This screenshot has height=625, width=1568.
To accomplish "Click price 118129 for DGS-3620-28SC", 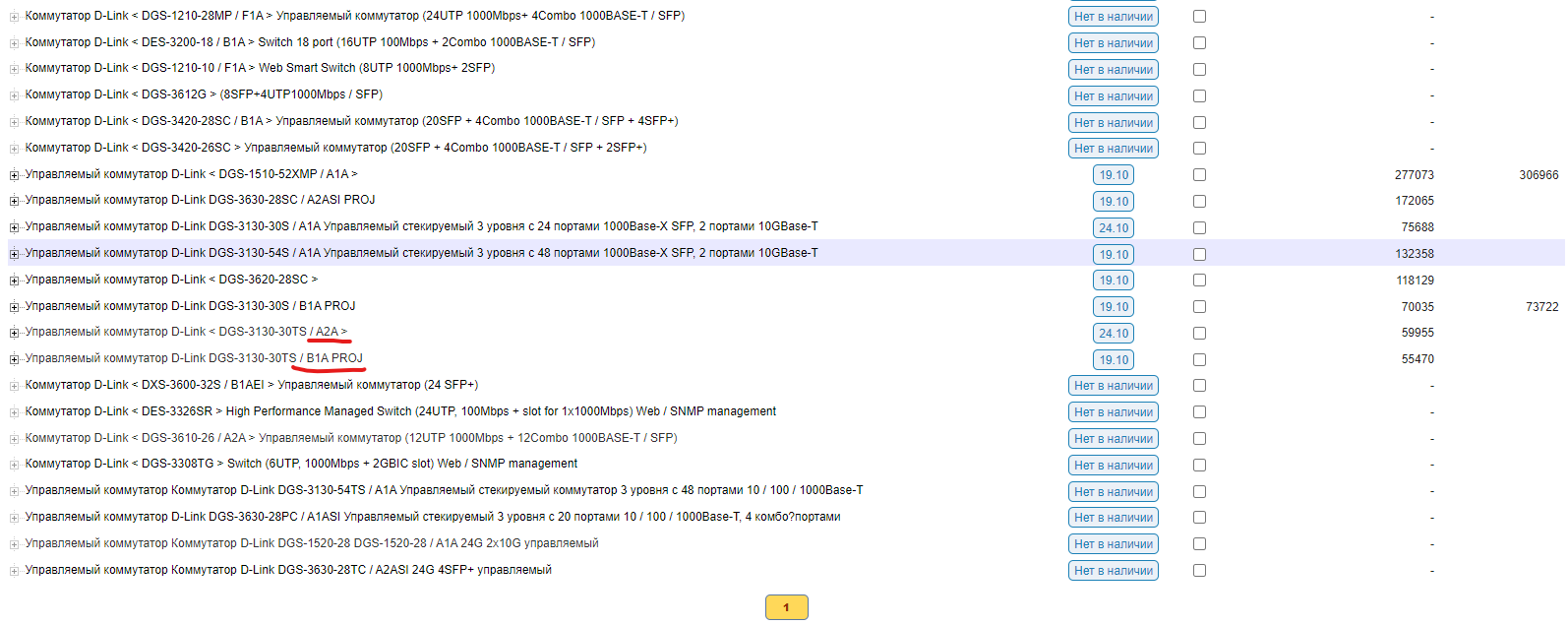I will pyautogui.click(x=1415, y=281).
